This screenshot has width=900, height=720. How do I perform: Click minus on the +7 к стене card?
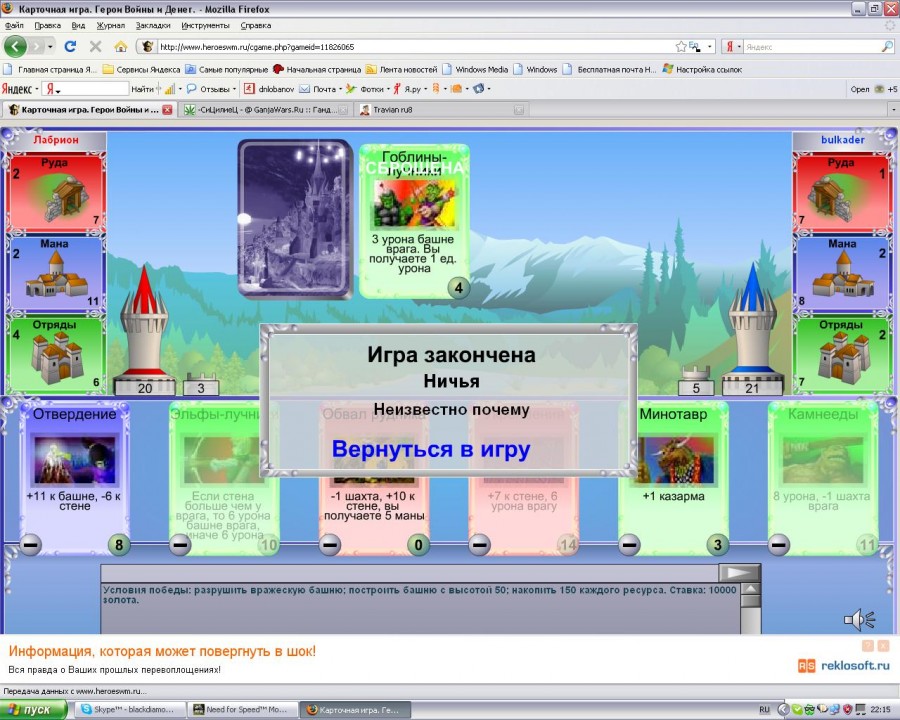coord(479,544)
